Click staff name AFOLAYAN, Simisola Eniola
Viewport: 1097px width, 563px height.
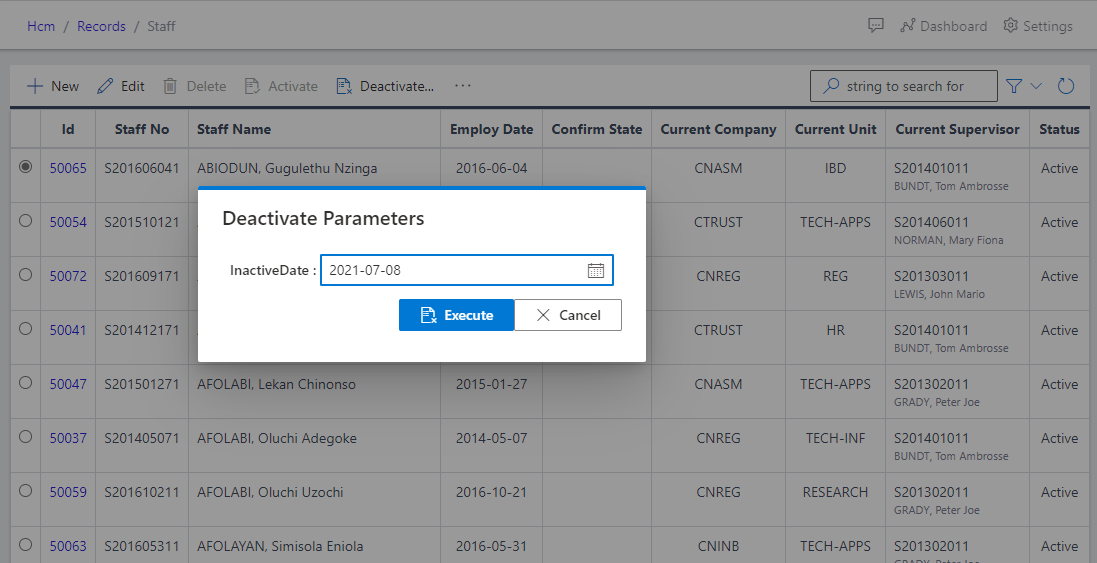(280, 546)
